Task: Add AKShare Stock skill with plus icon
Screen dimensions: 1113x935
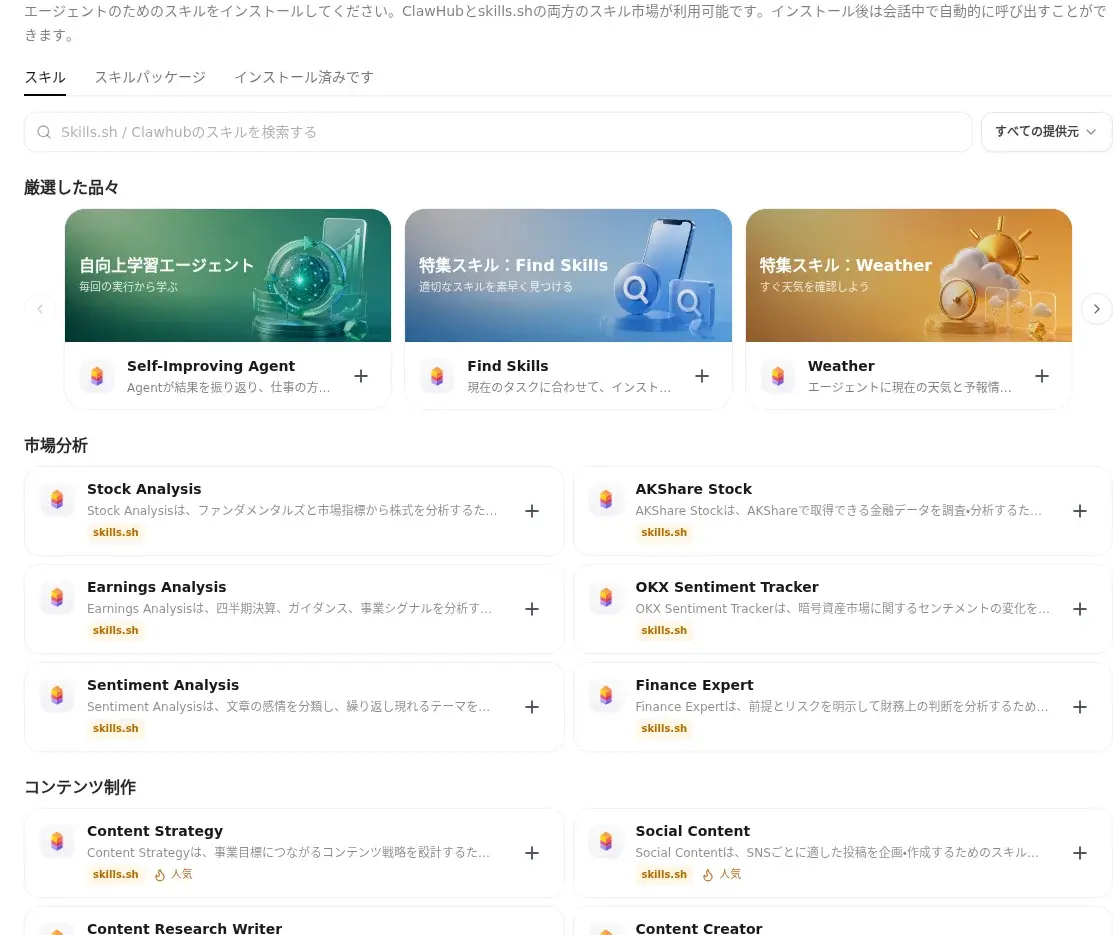Action: [1080, 511]
